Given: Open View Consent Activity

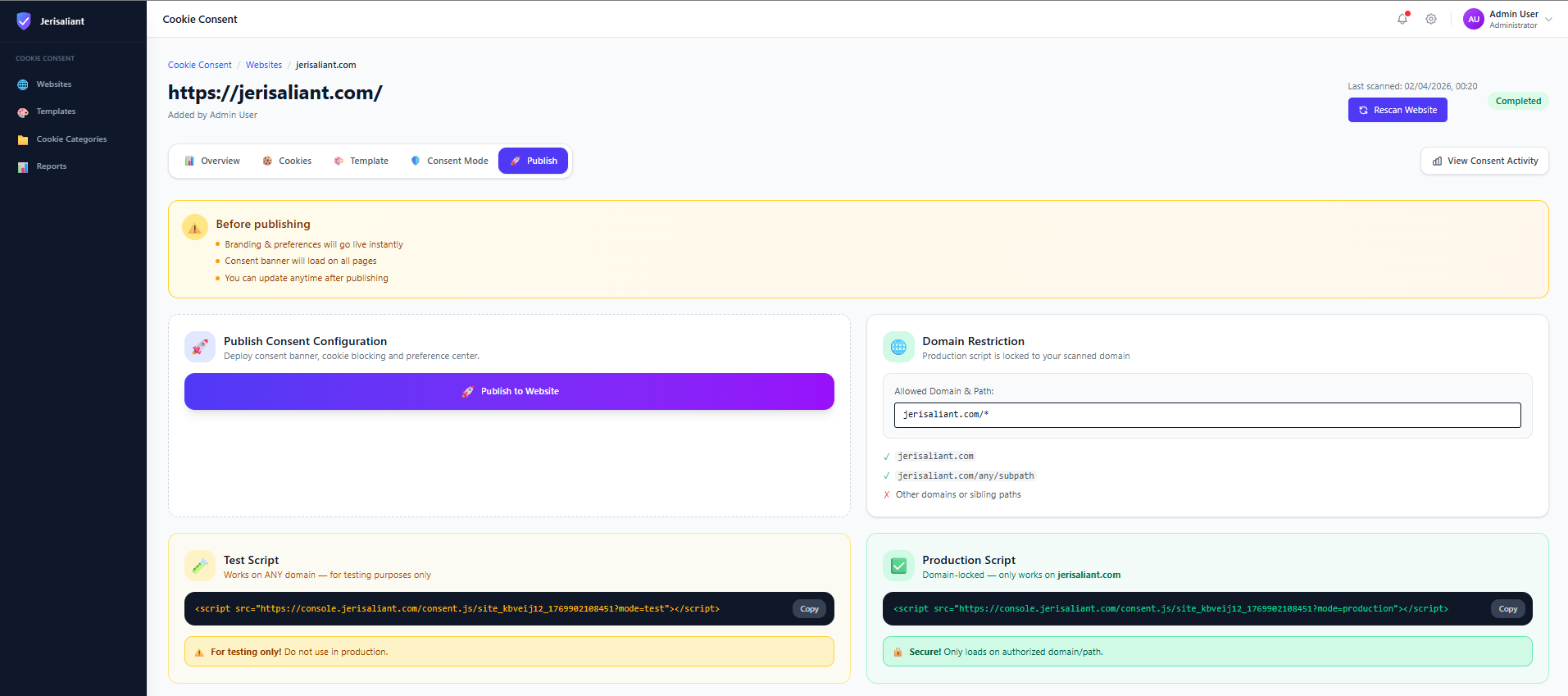Looking at the screenshot, I should [1484, 161].
